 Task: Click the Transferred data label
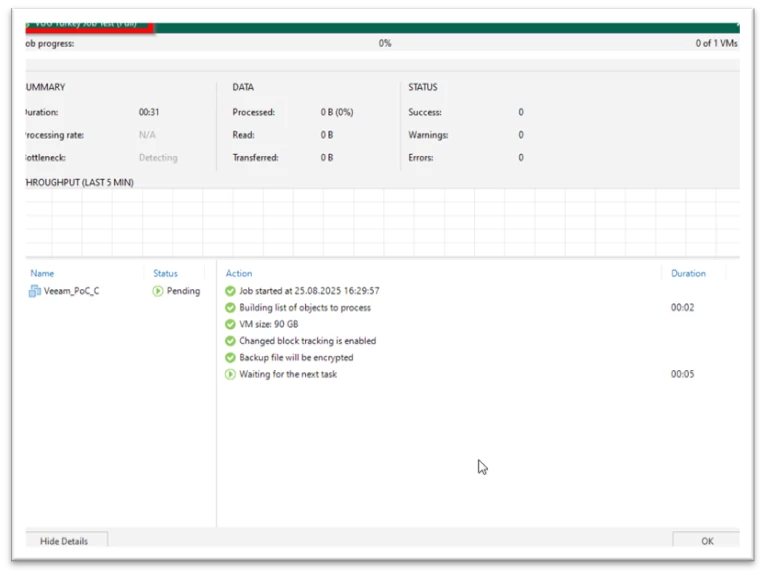pyautogui.click(x=255, y=158)
